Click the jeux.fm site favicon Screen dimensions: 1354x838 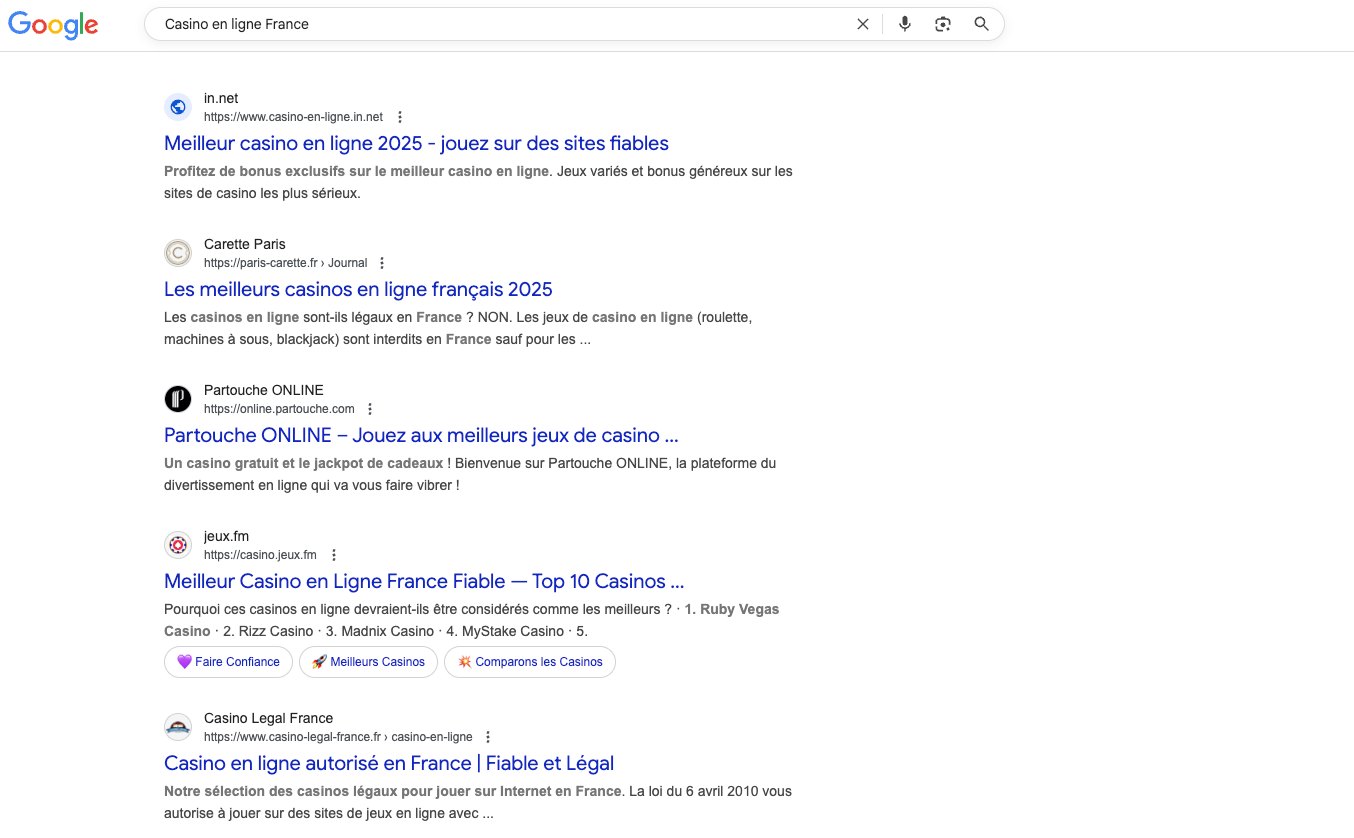[178, 545]
